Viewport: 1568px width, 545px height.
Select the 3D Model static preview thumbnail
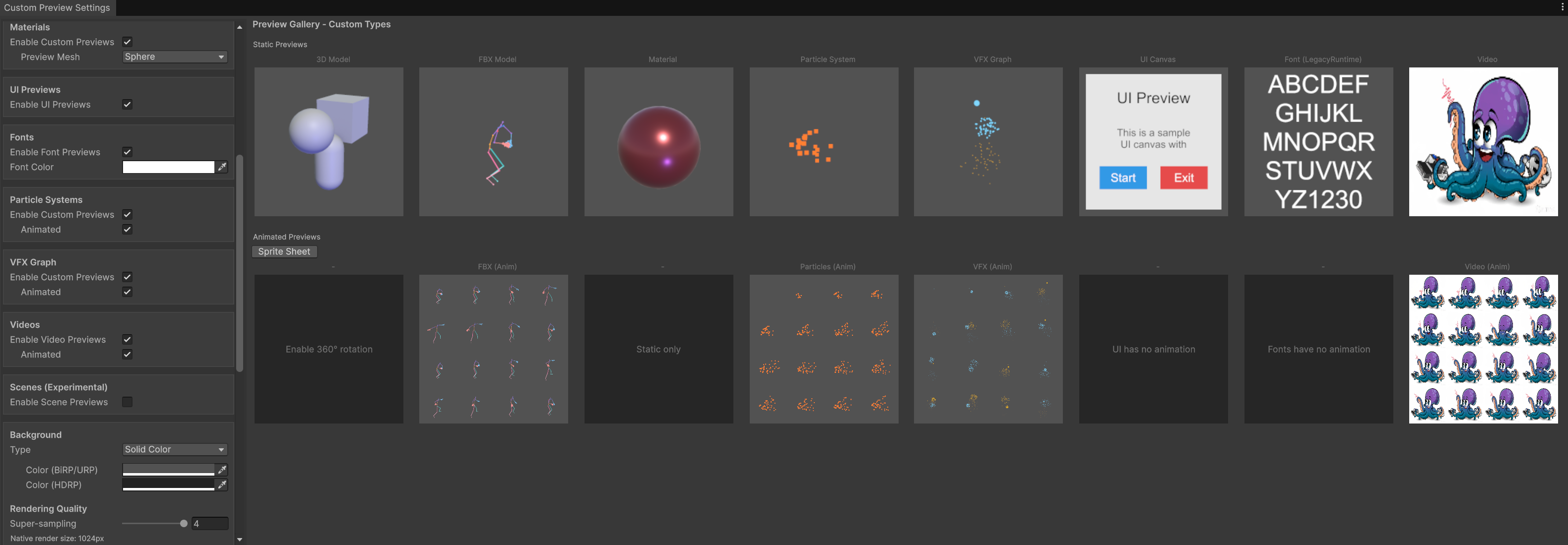(x=328, y=142)
